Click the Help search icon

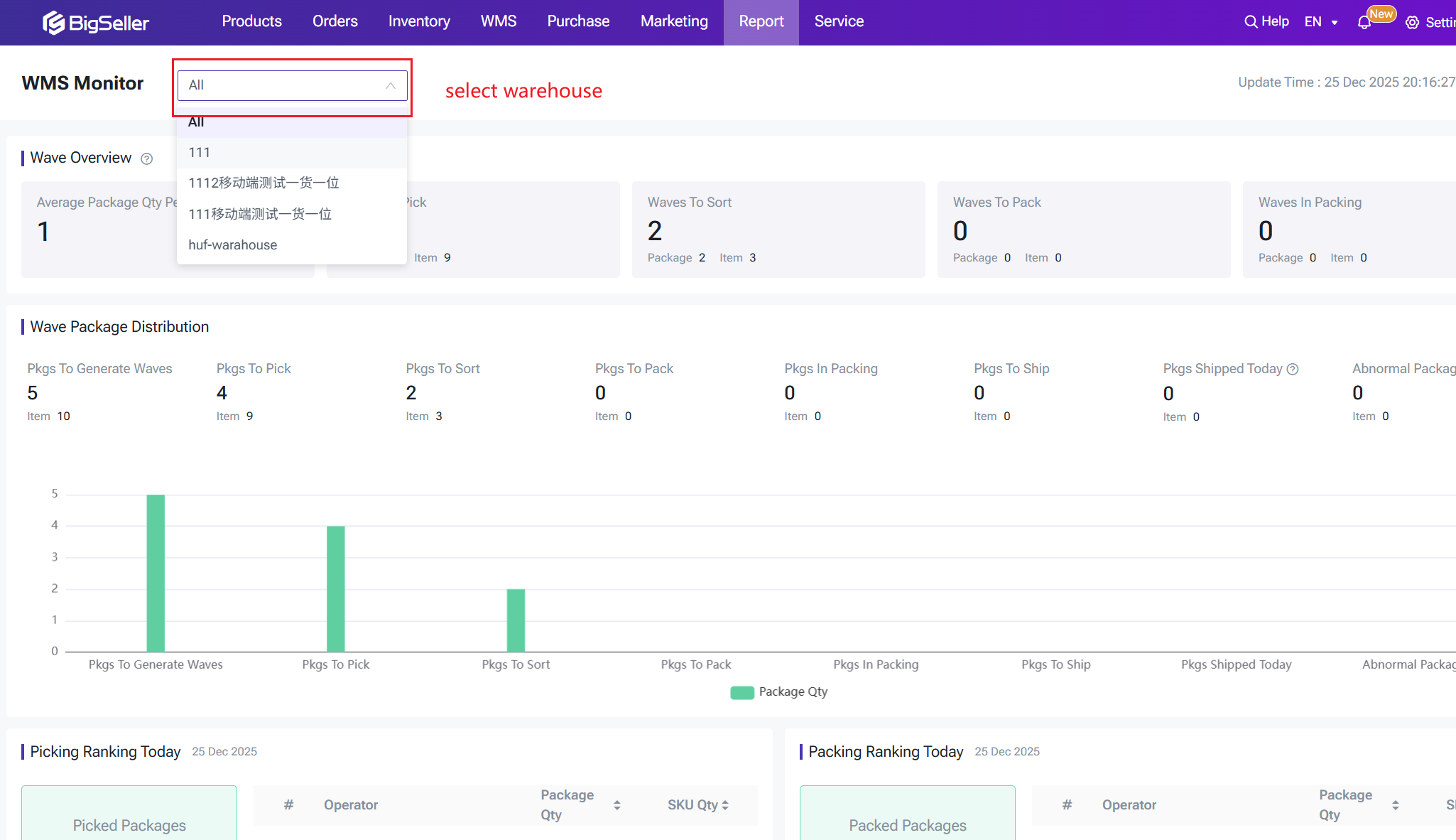click(x=1251, y=21)
